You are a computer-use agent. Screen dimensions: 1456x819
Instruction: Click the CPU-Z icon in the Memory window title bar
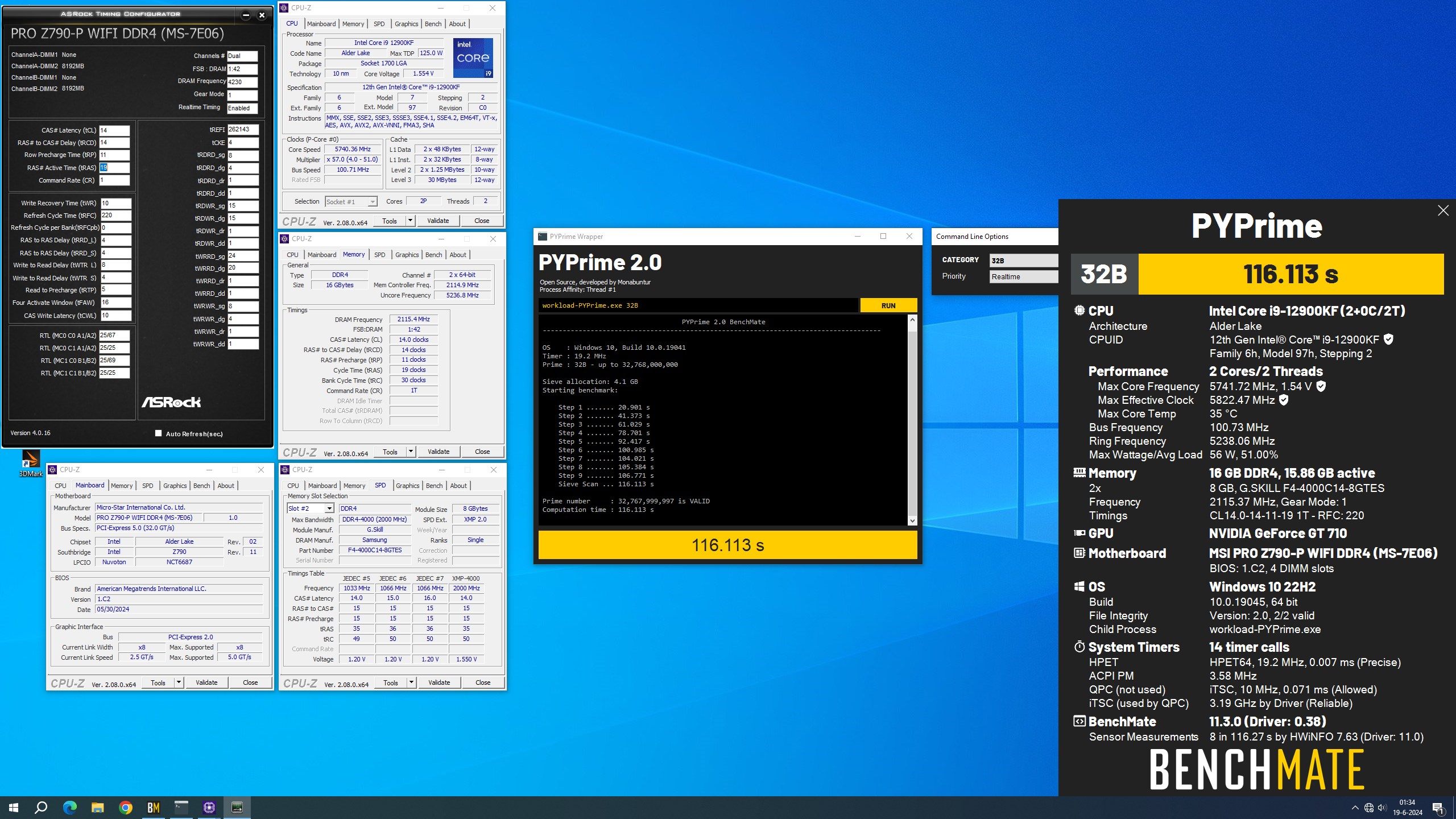[x=285, y=239]
